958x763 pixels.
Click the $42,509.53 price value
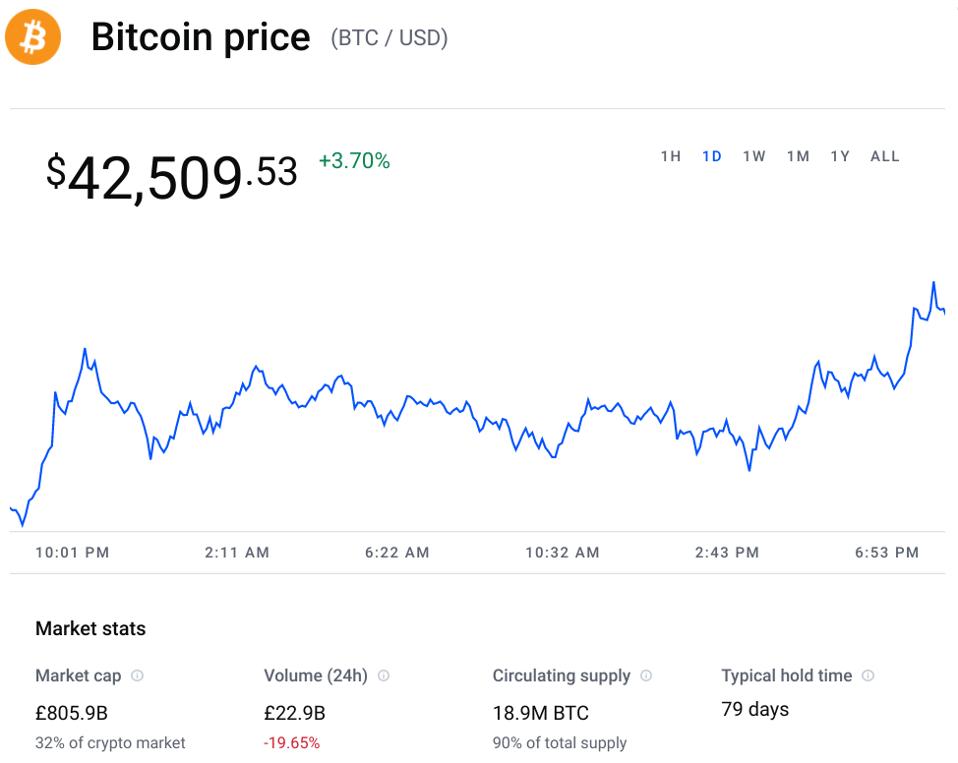click(x=172, y=177)
